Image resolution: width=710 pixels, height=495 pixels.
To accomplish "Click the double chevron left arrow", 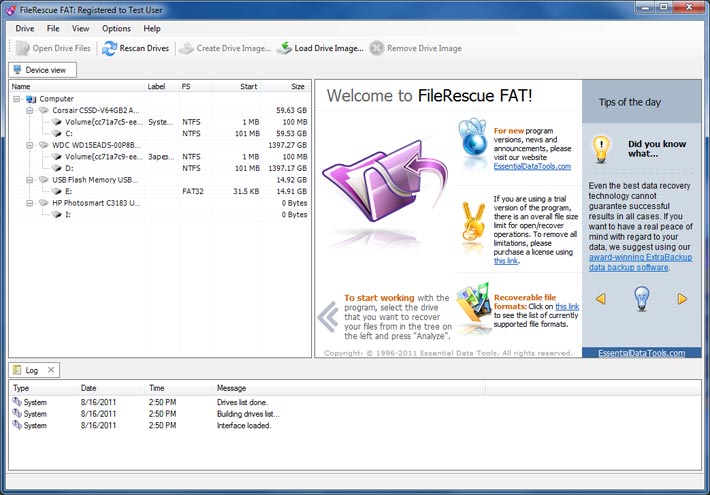I will point(328,317).
